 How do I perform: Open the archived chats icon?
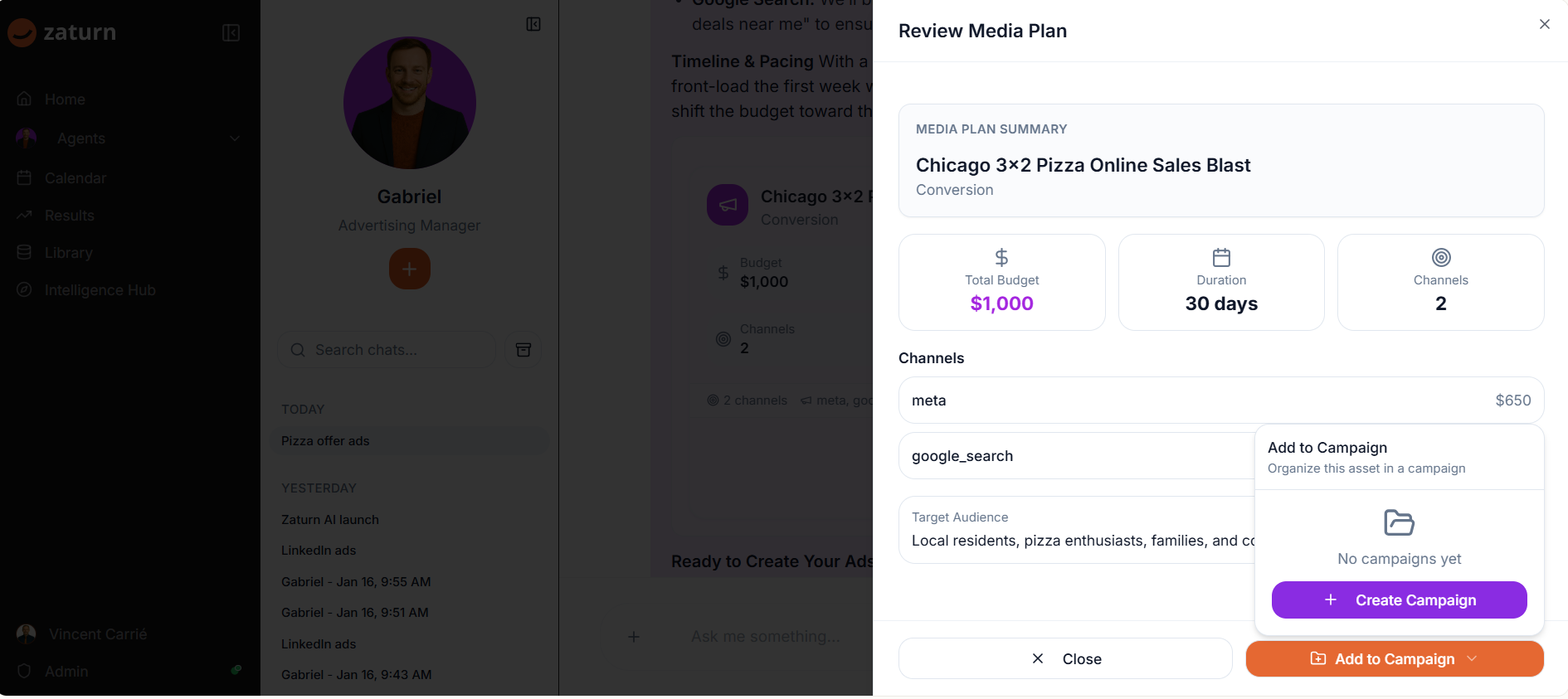(523, 350)
